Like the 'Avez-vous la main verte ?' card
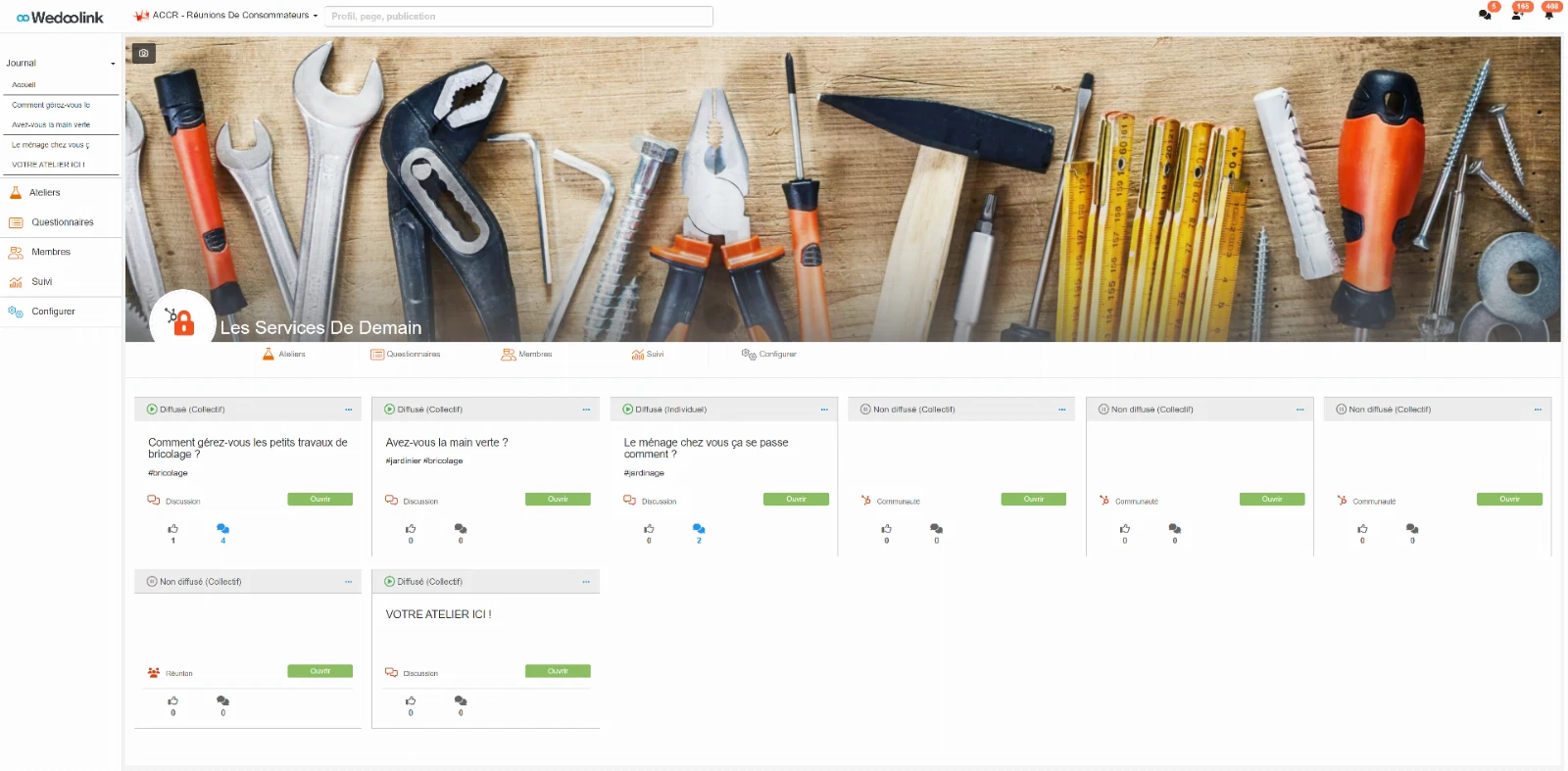 click(411, 529)
